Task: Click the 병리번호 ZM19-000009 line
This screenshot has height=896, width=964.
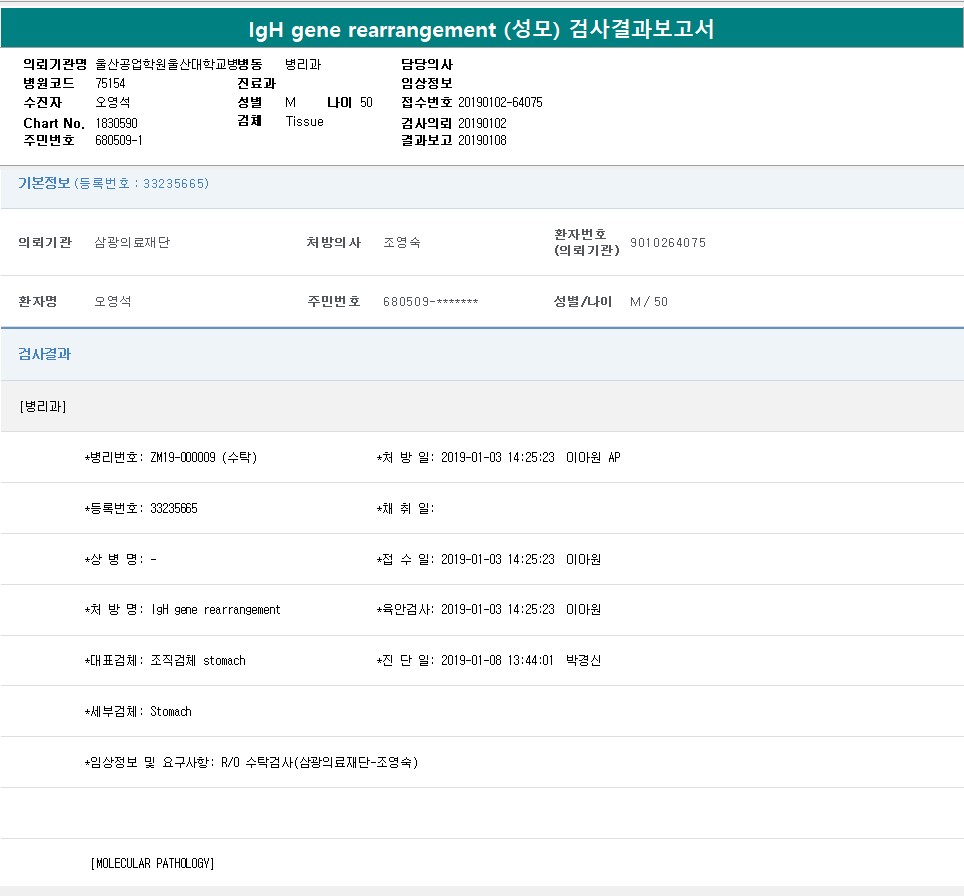Action: point(171,458)
